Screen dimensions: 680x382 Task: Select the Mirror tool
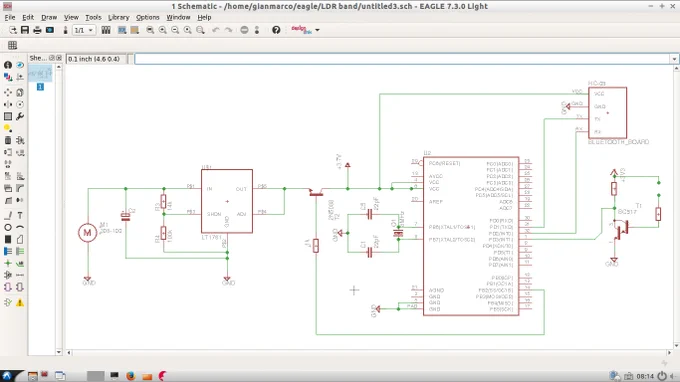[x=8, y=104]
